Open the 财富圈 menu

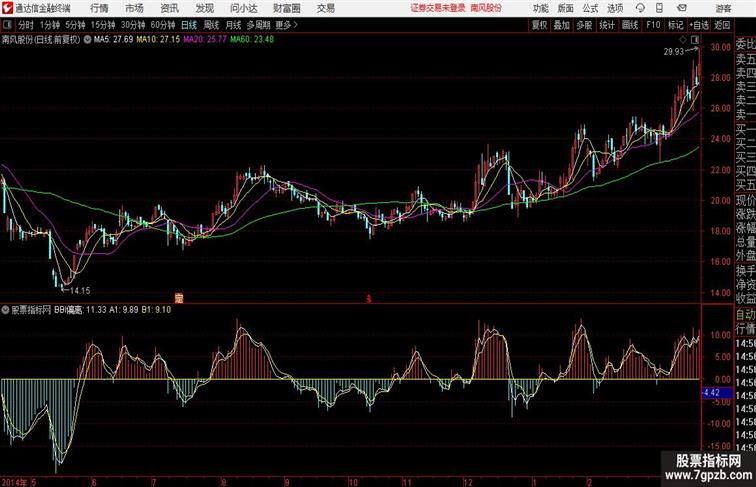[287, 8]
